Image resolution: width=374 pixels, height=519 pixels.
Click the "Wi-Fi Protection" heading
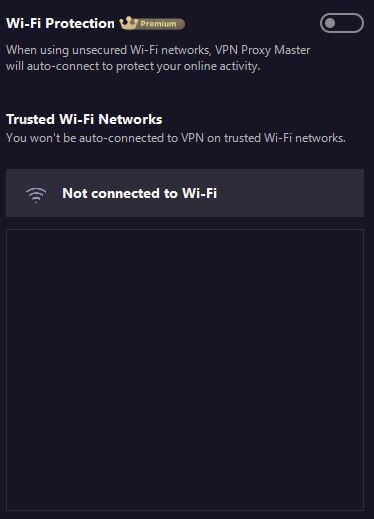coord(60,23)
